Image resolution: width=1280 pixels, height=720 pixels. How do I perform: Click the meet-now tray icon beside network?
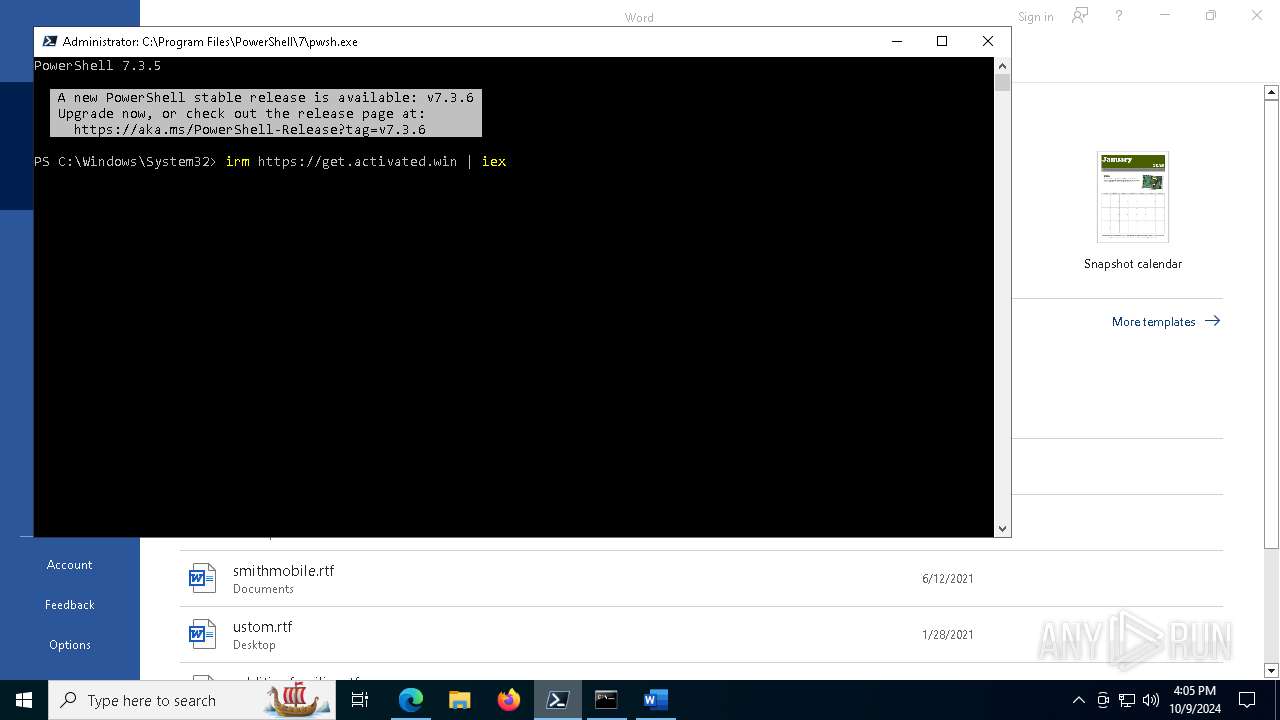tap(1103, 700)
